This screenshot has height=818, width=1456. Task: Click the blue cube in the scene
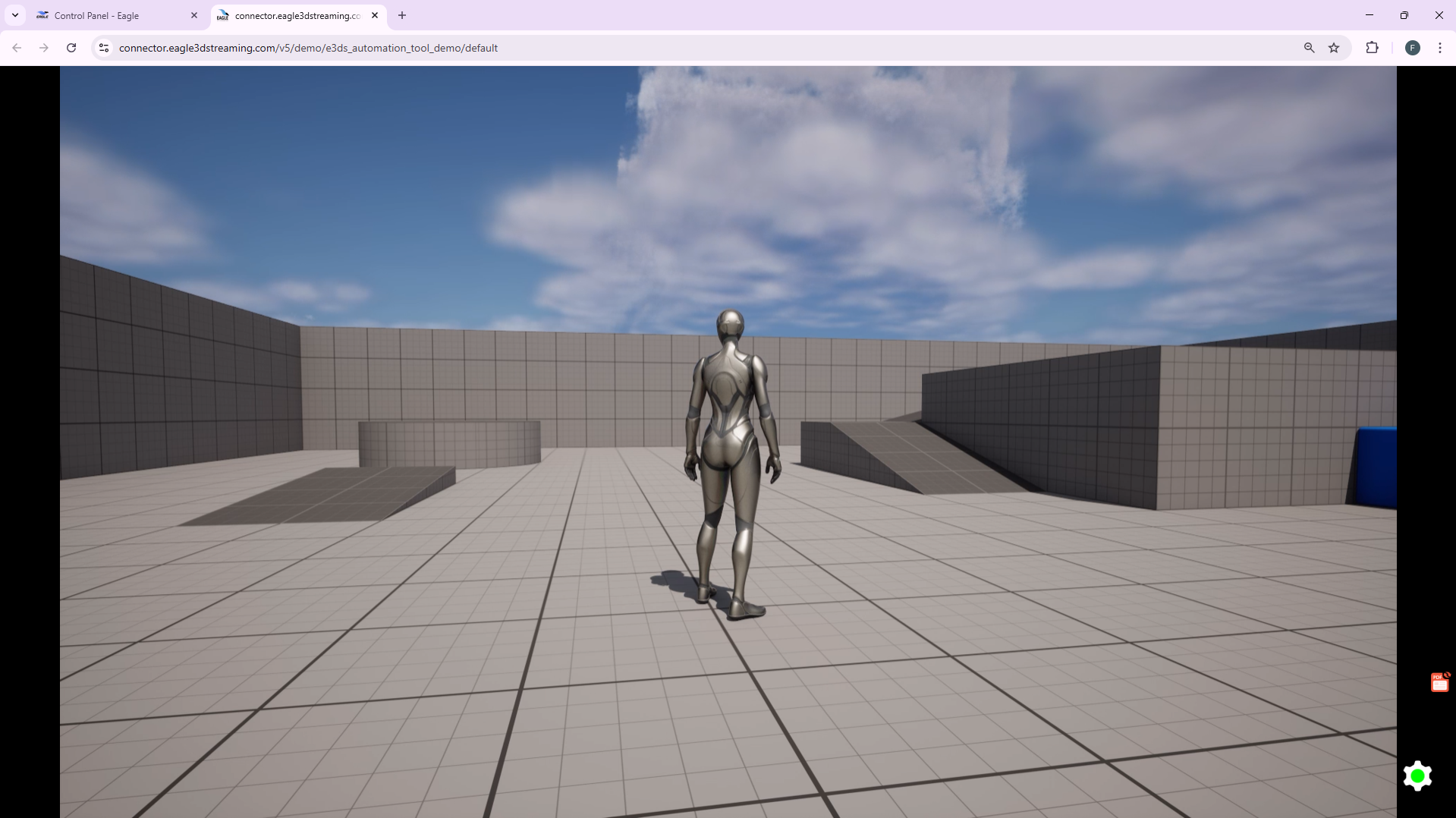pos(1375,467)
